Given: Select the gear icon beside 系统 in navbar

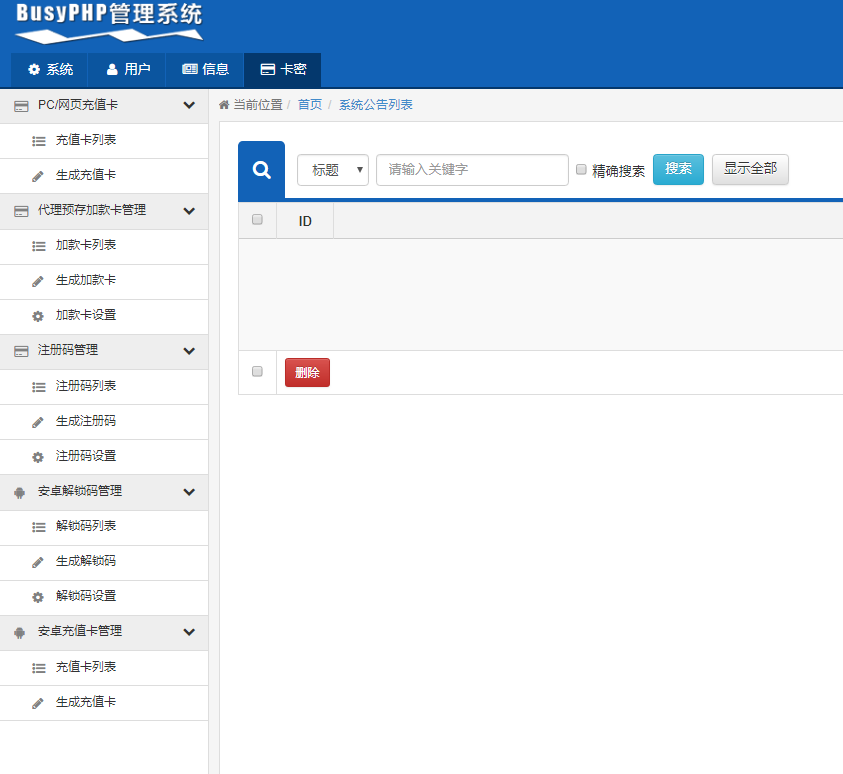Looking at the screenshot, I should (x=33, y=70).
